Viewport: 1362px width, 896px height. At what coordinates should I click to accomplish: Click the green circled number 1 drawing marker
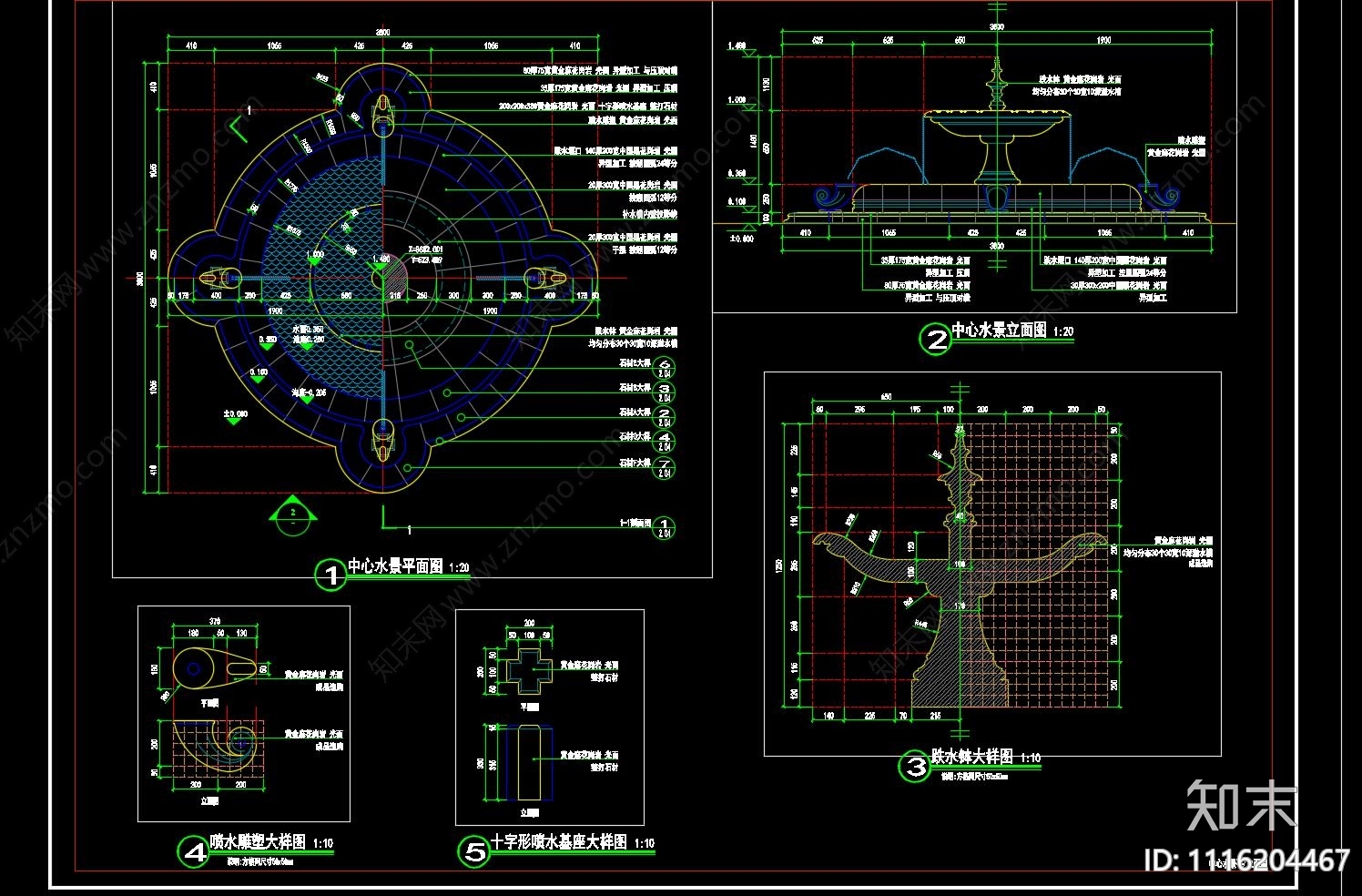pos(330,574)
